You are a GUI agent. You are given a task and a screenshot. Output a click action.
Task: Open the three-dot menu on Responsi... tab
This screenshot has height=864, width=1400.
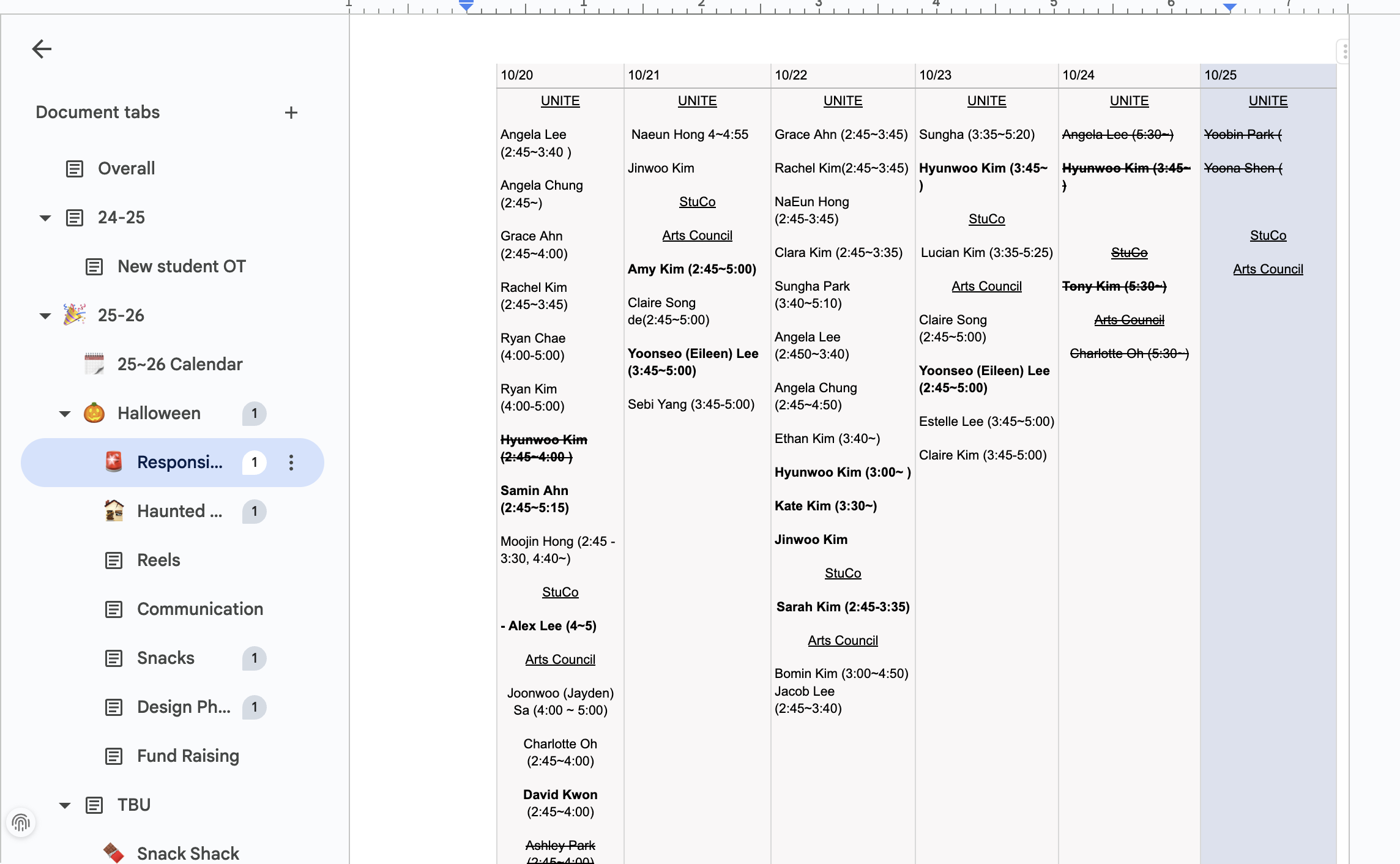pyautogui.click(x=291, y=463)
